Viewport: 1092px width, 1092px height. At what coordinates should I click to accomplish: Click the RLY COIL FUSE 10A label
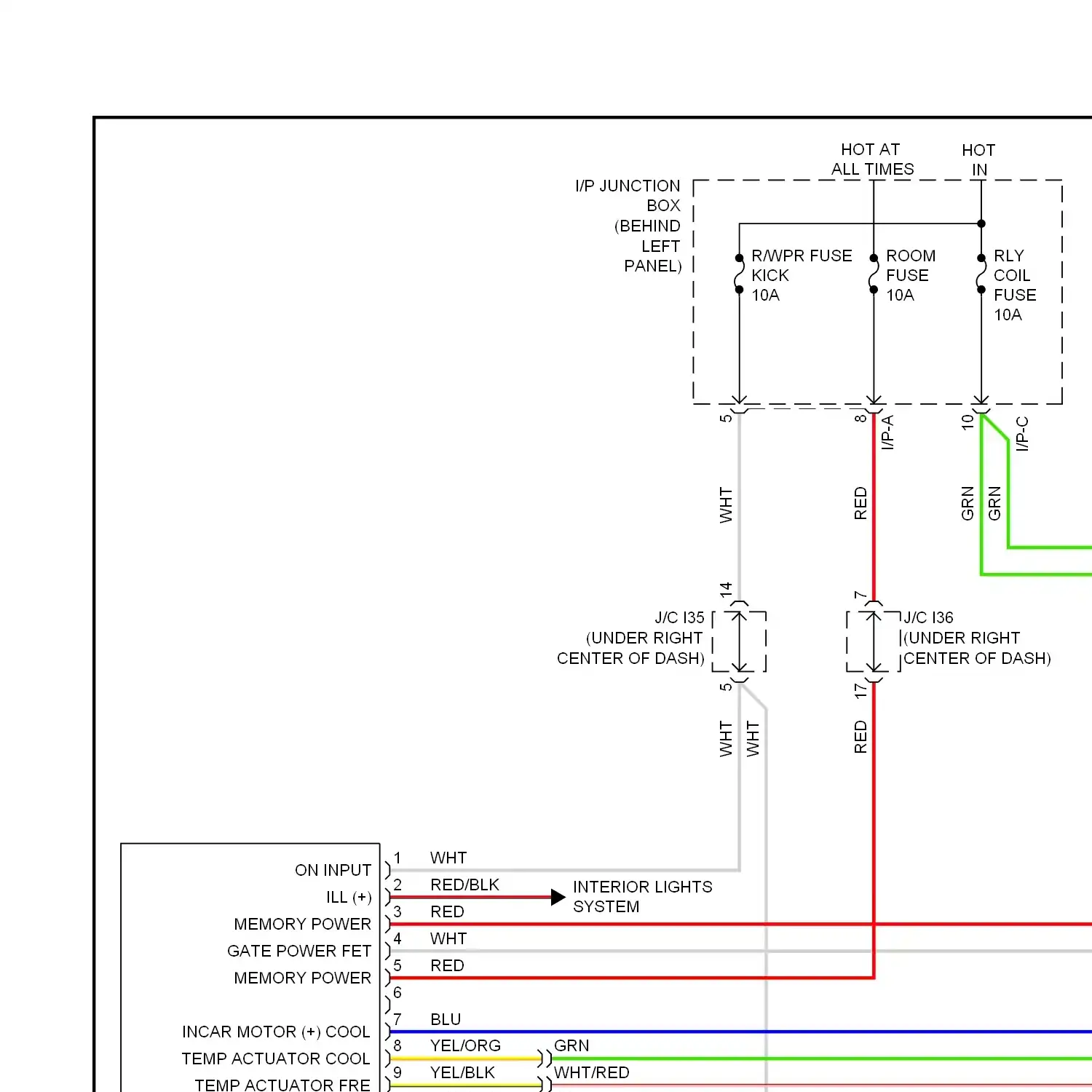point(1015,285)
